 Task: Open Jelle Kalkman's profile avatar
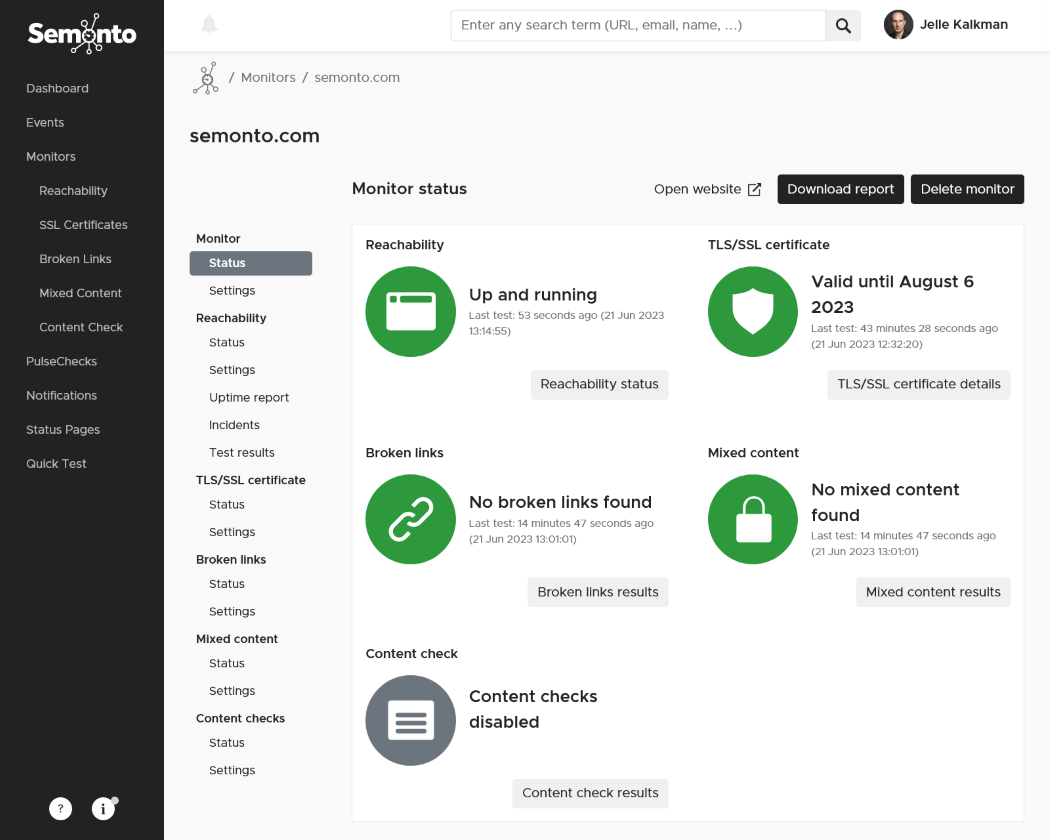coord(899,25)
